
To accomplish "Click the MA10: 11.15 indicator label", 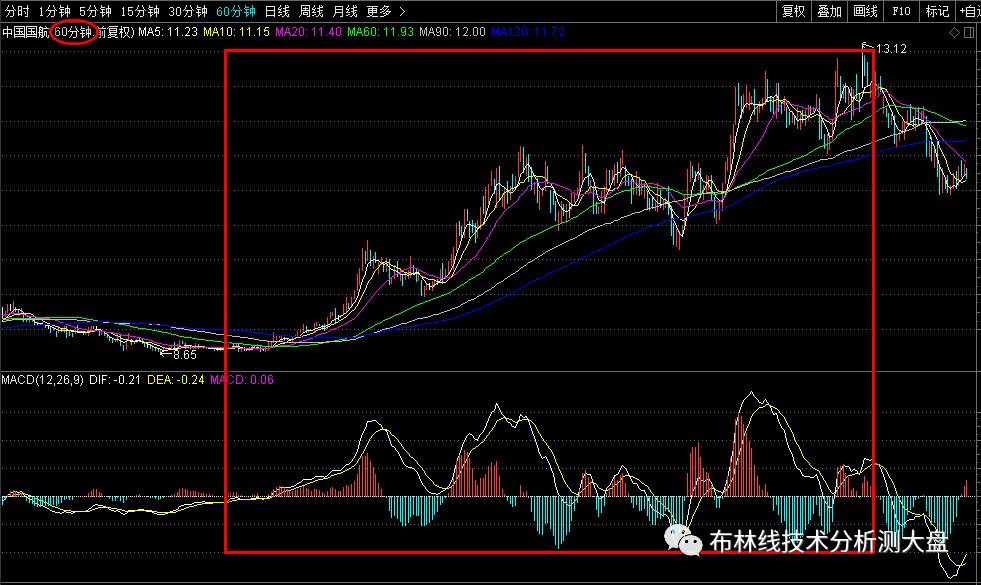I will 236,32.
